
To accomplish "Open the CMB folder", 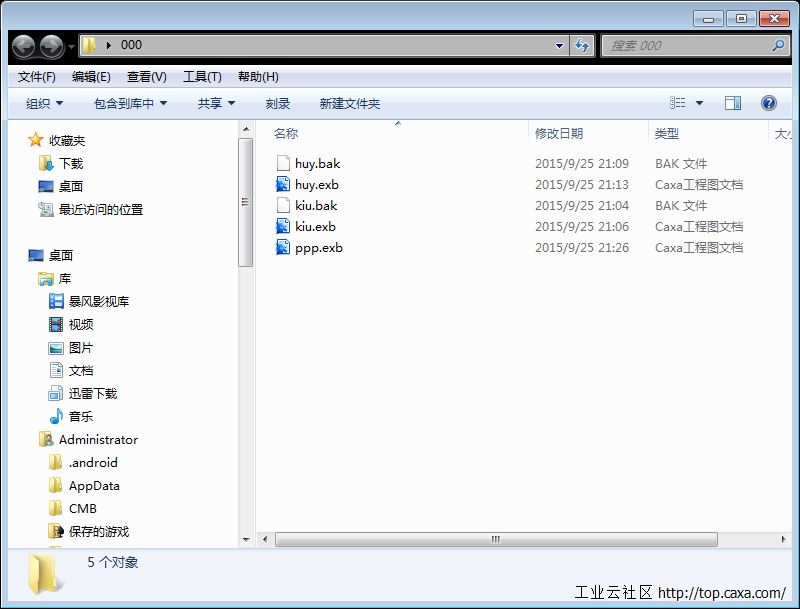I will tap(83, 509).
